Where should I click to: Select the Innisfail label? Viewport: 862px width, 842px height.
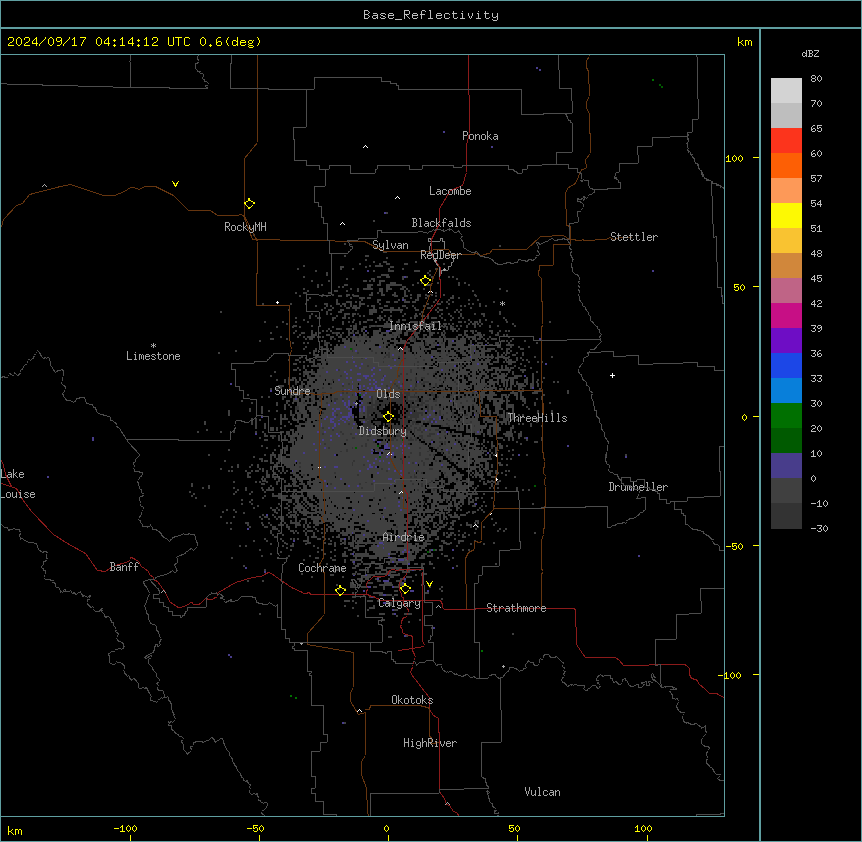pyautogui.click(x=415, y=326)
